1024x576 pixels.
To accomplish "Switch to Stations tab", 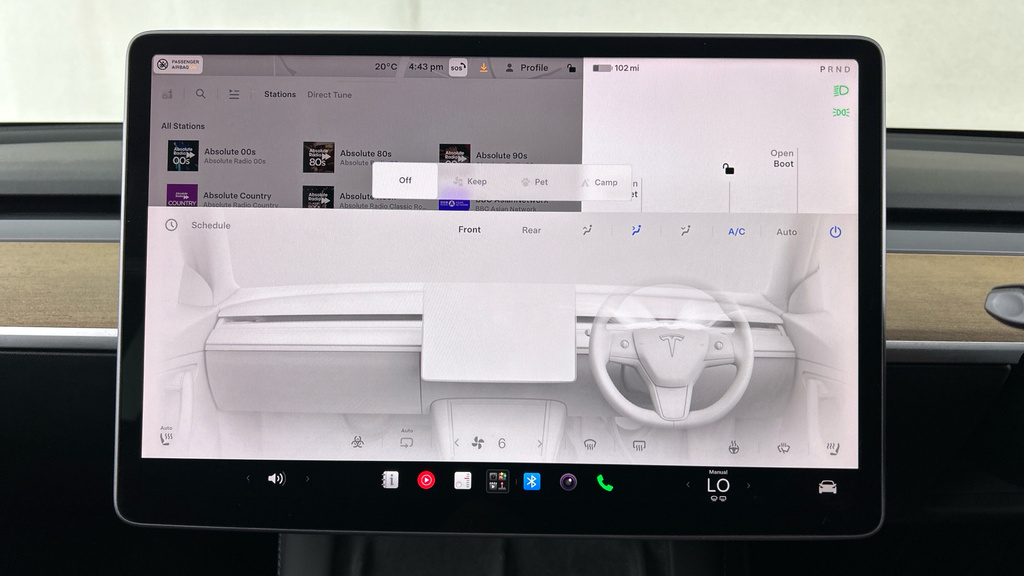I will (x=280, y=94).
